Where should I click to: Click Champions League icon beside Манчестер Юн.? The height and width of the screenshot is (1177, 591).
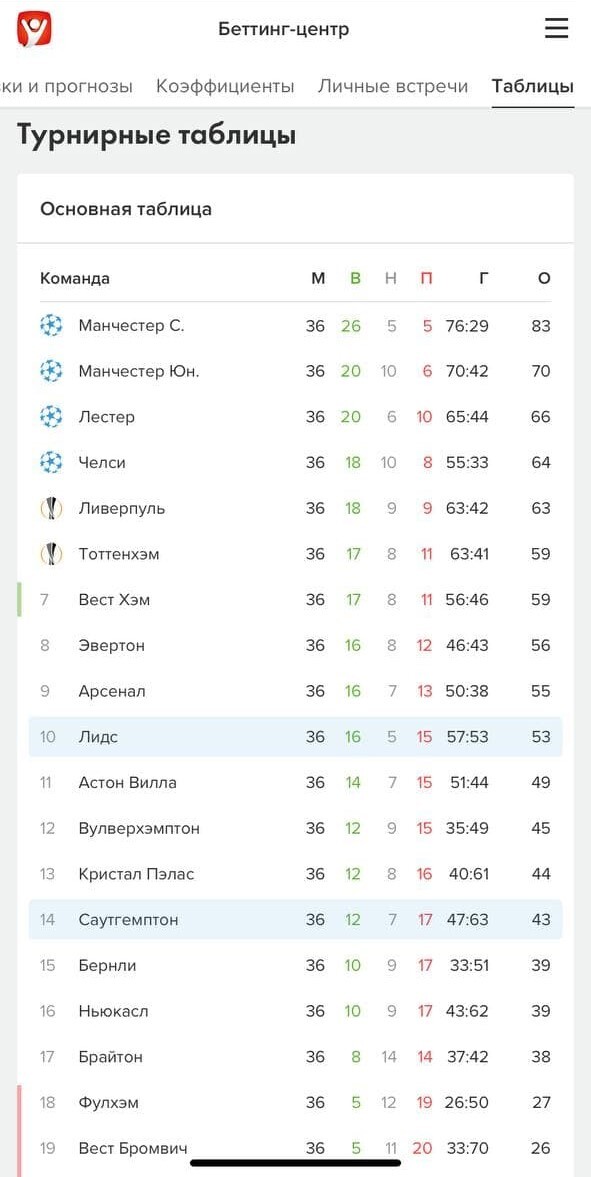(50, 371)
